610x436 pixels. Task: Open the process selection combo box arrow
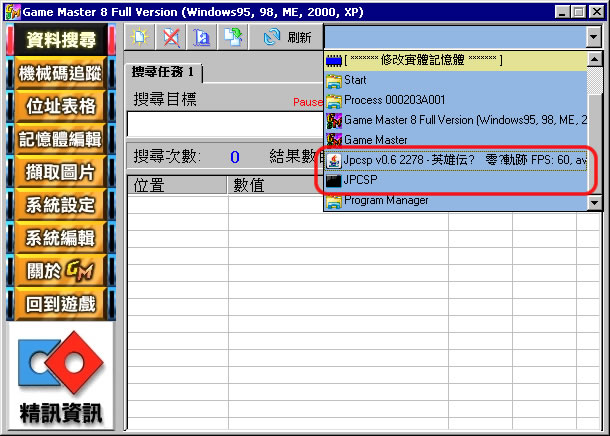pos(593,37)
